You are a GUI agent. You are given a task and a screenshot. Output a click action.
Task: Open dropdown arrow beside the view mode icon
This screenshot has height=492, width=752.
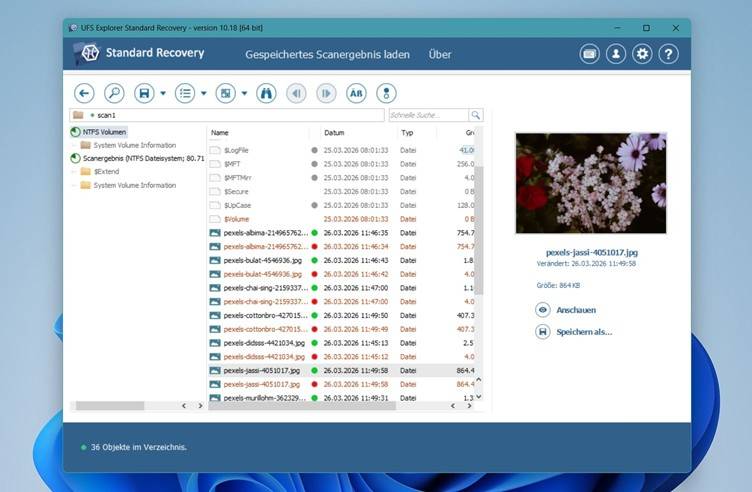tap(244, 94)
